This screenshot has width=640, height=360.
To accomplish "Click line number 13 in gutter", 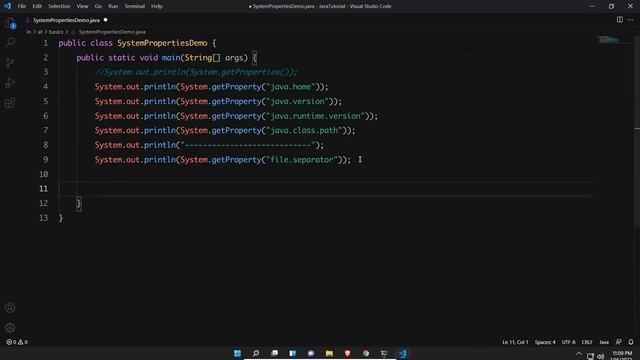I will (x=44, y=218).
